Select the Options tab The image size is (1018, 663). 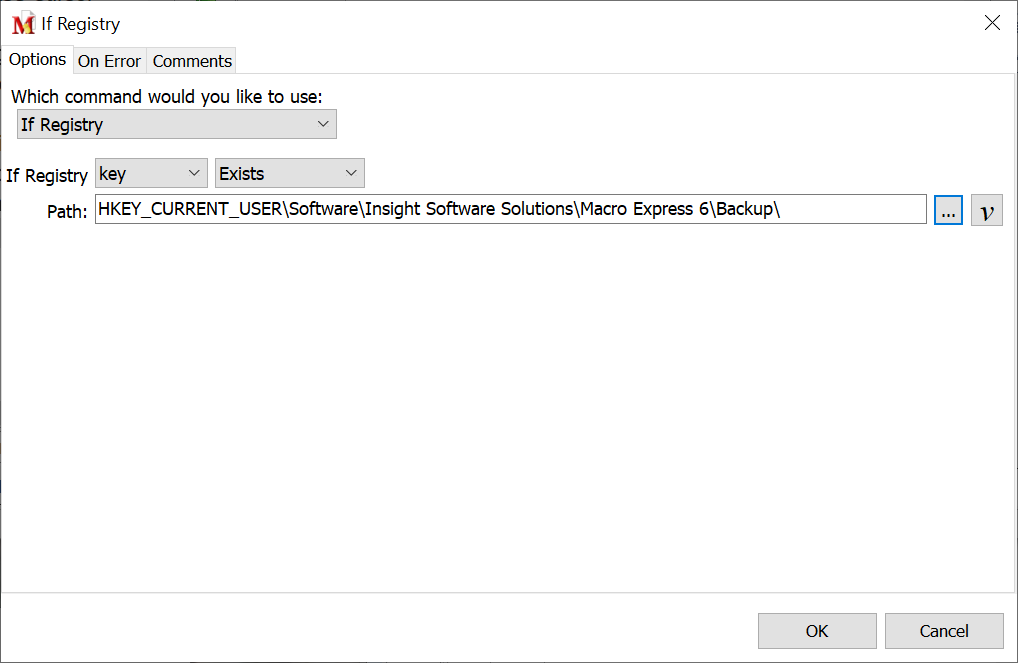click(x=37, y=60)
